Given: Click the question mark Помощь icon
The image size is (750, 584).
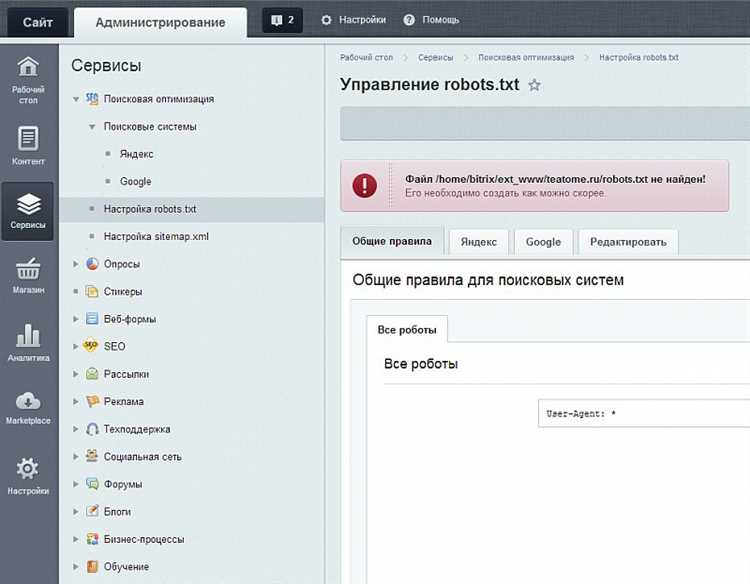Looking at the screenshot, I should point(409,20).
